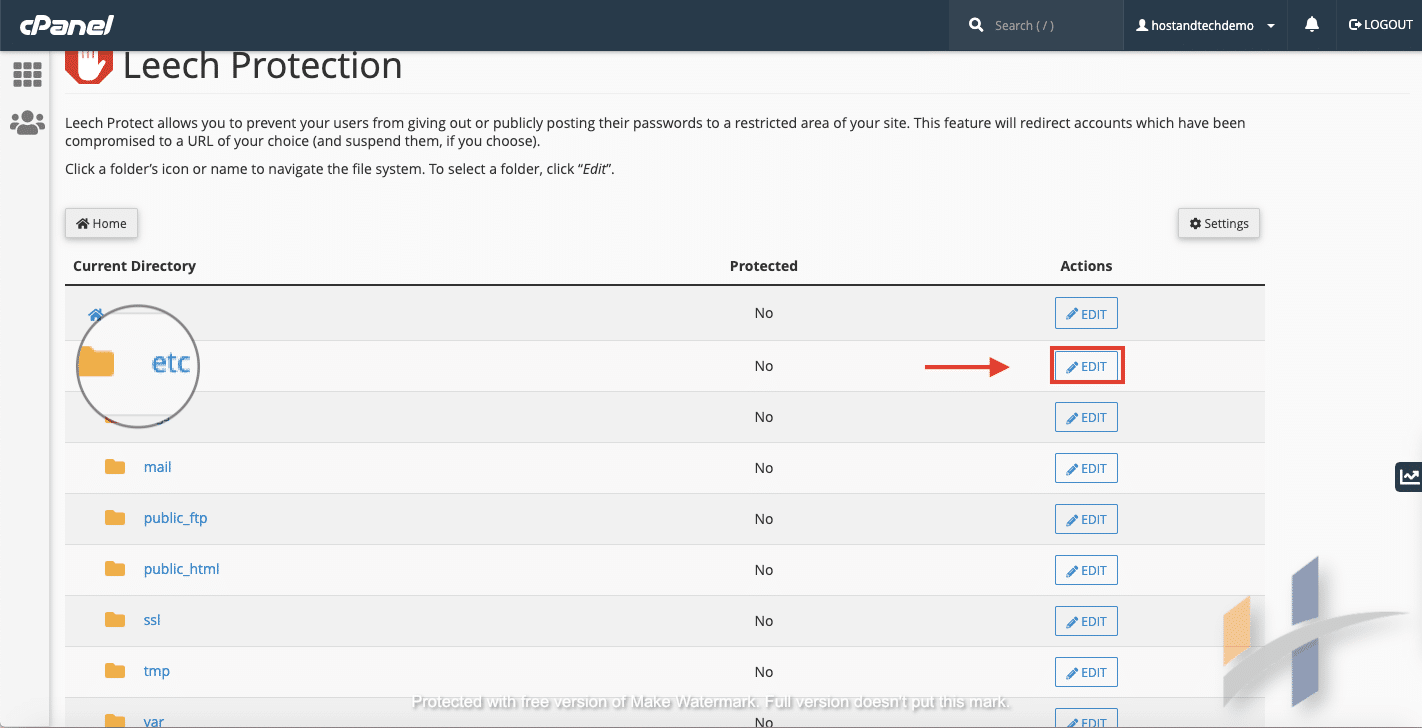The height and width of the screenshot is (728, 1422).
Task: Click the mail folder icon
Action: click(x=114, y=466)
